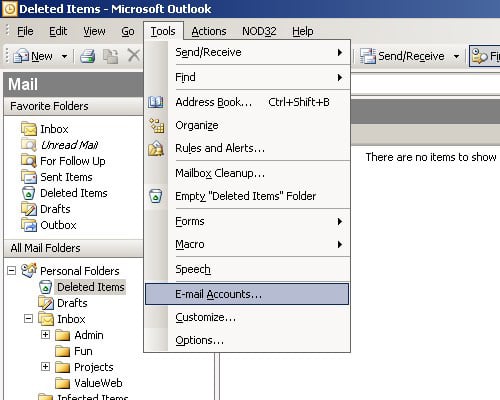Click the For Follow Up folder icon

pyautogui.click(x=29, y=161)
